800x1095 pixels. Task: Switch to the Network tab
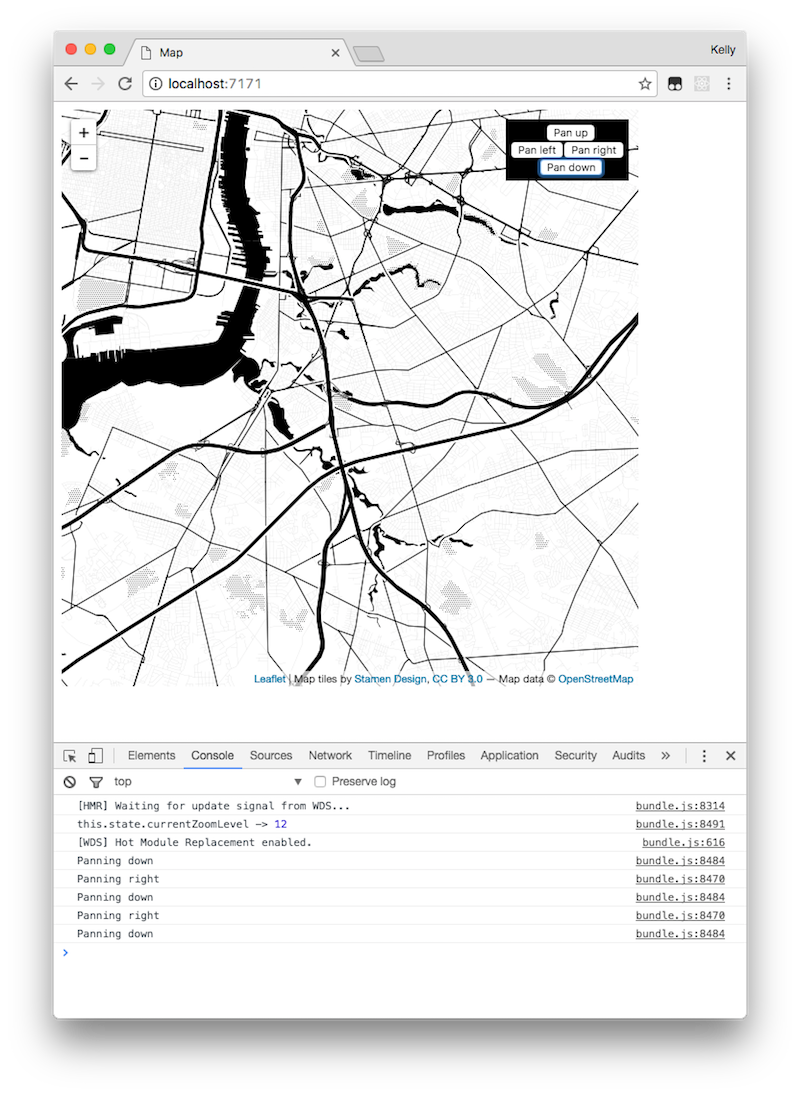(x=330, y=755)
